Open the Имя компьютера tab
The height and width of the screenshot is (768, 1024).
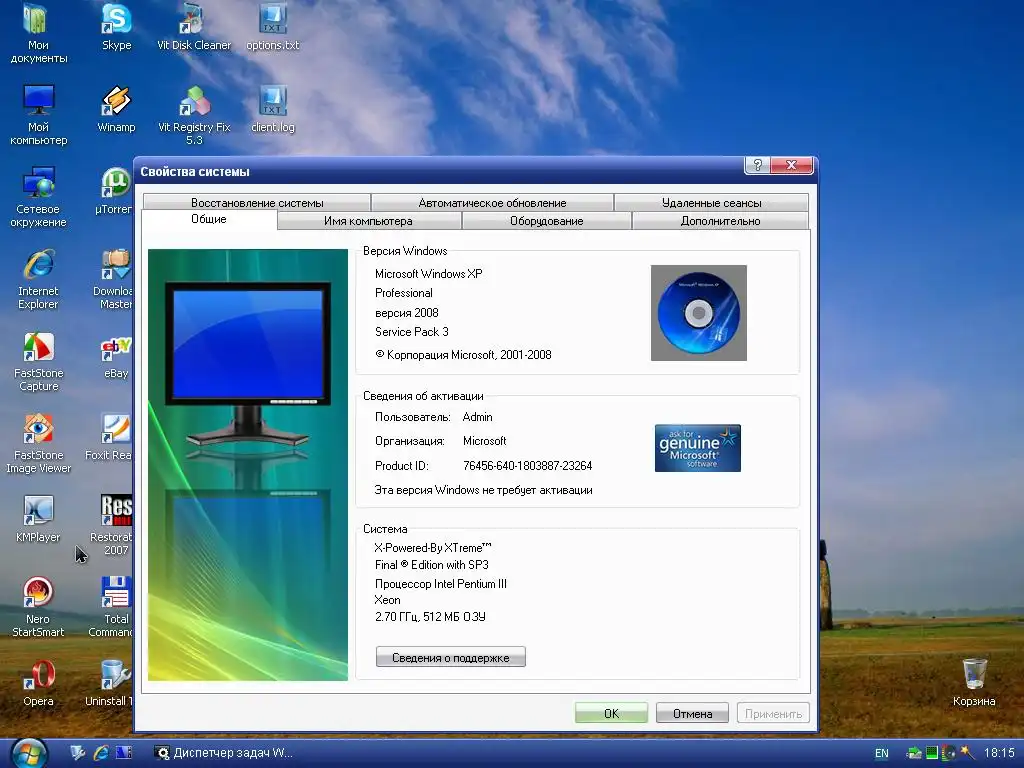[x=368, y=221]
